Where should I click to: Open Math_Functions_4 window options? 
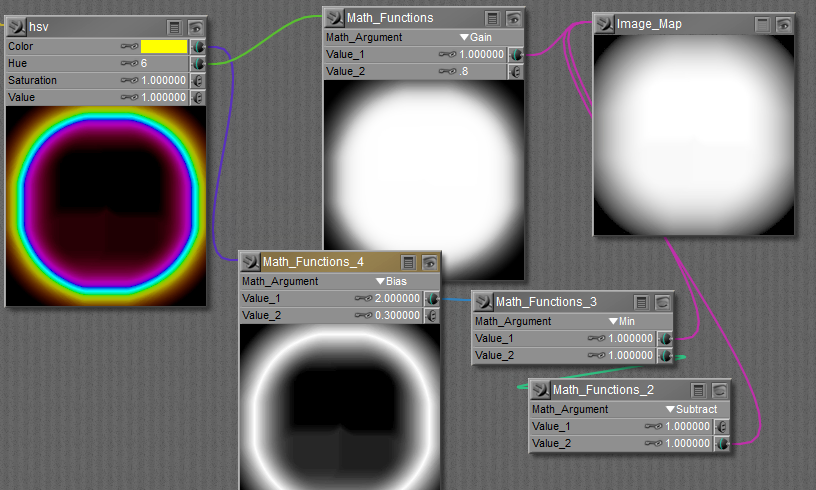409,263
